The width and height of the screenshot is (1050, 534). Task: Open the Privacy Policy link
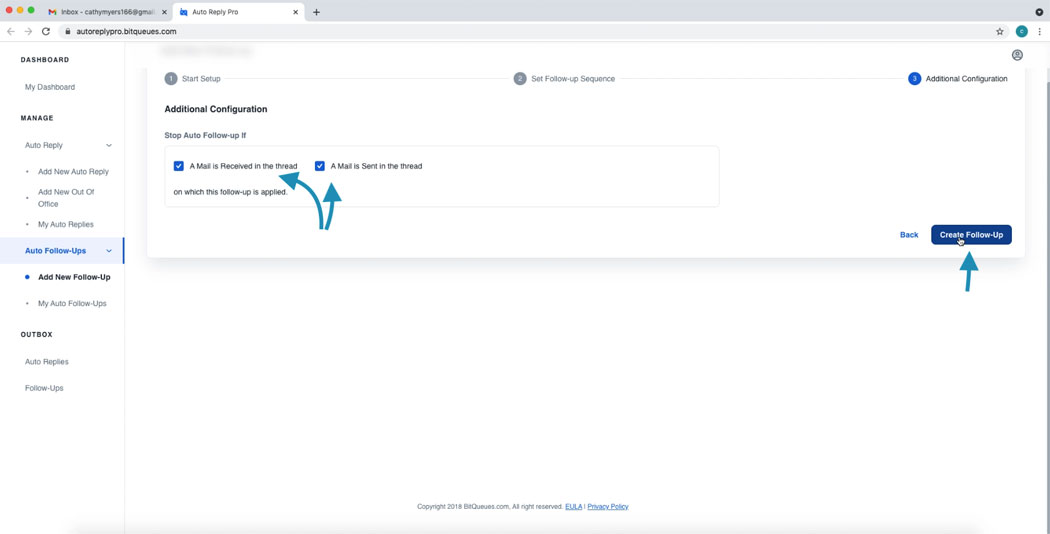coord(607,507)
